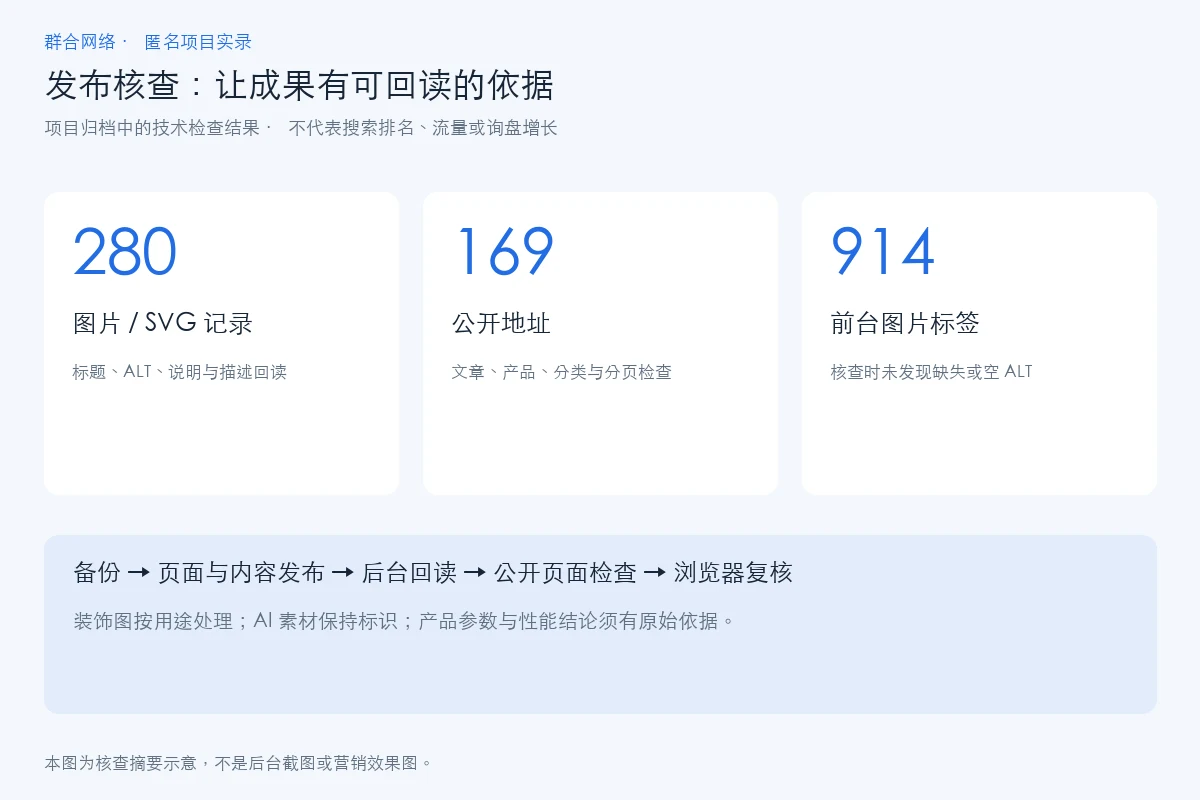The image size is (1200, 800).
Task: Click the description 核查时未发现缺失或空 ALT
Action: (x=932, y=372)
